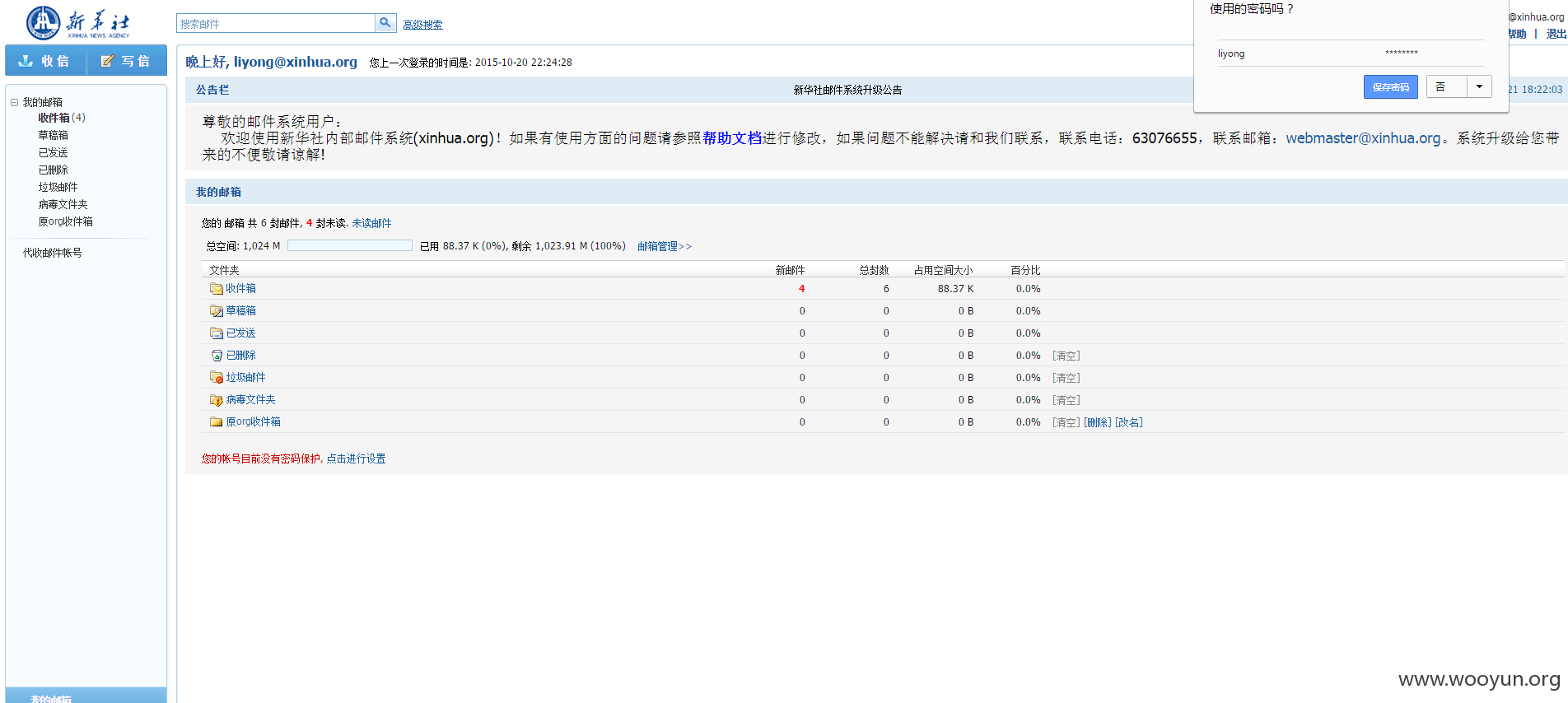Select 草稿箱 in sidebar tree
The width and height of the screenshot is (1568, 703).
(54, 135)
